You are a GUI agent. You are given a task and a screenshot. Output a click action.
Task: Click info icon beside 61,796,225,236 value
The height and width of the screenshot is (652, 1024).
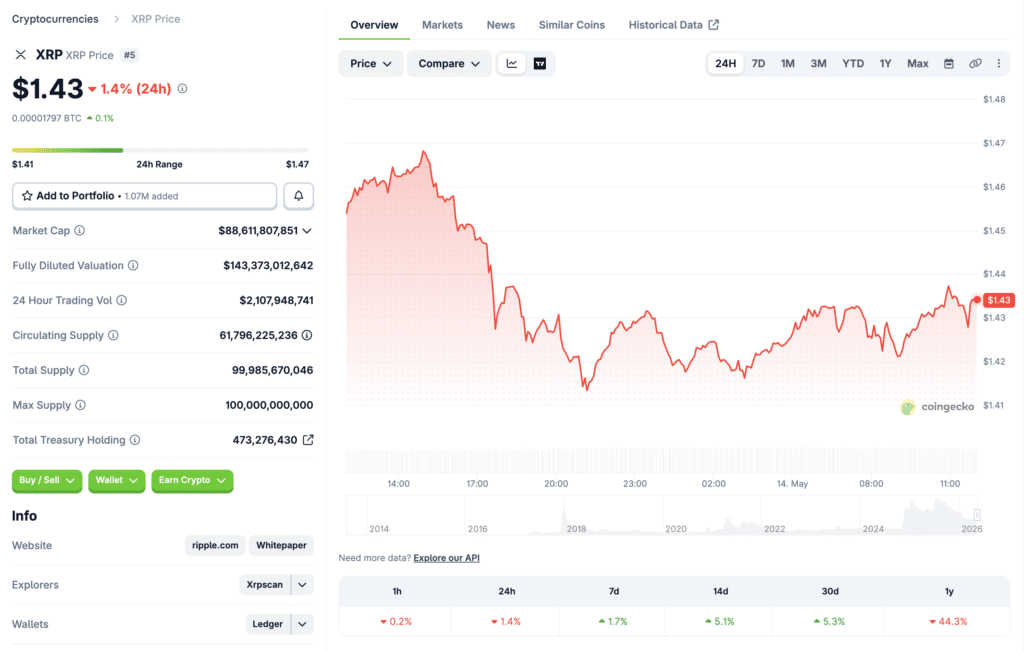click(x=307, y=335)
